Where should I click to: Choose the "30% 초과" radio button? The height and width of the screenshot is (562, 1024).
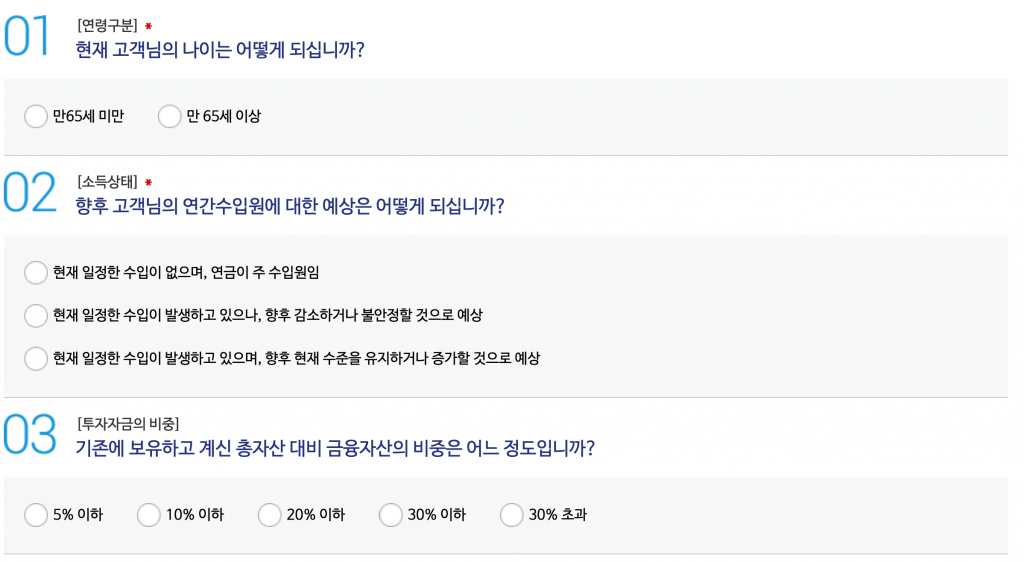click(x=512, y=515)
